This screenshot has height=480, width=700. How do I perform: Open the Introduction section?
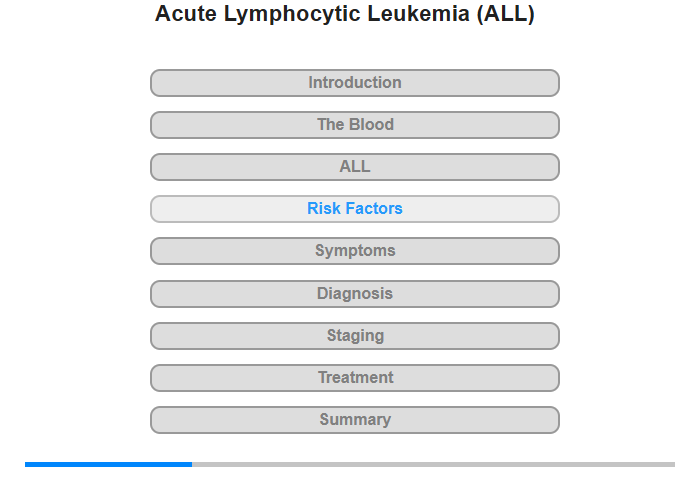355,83
